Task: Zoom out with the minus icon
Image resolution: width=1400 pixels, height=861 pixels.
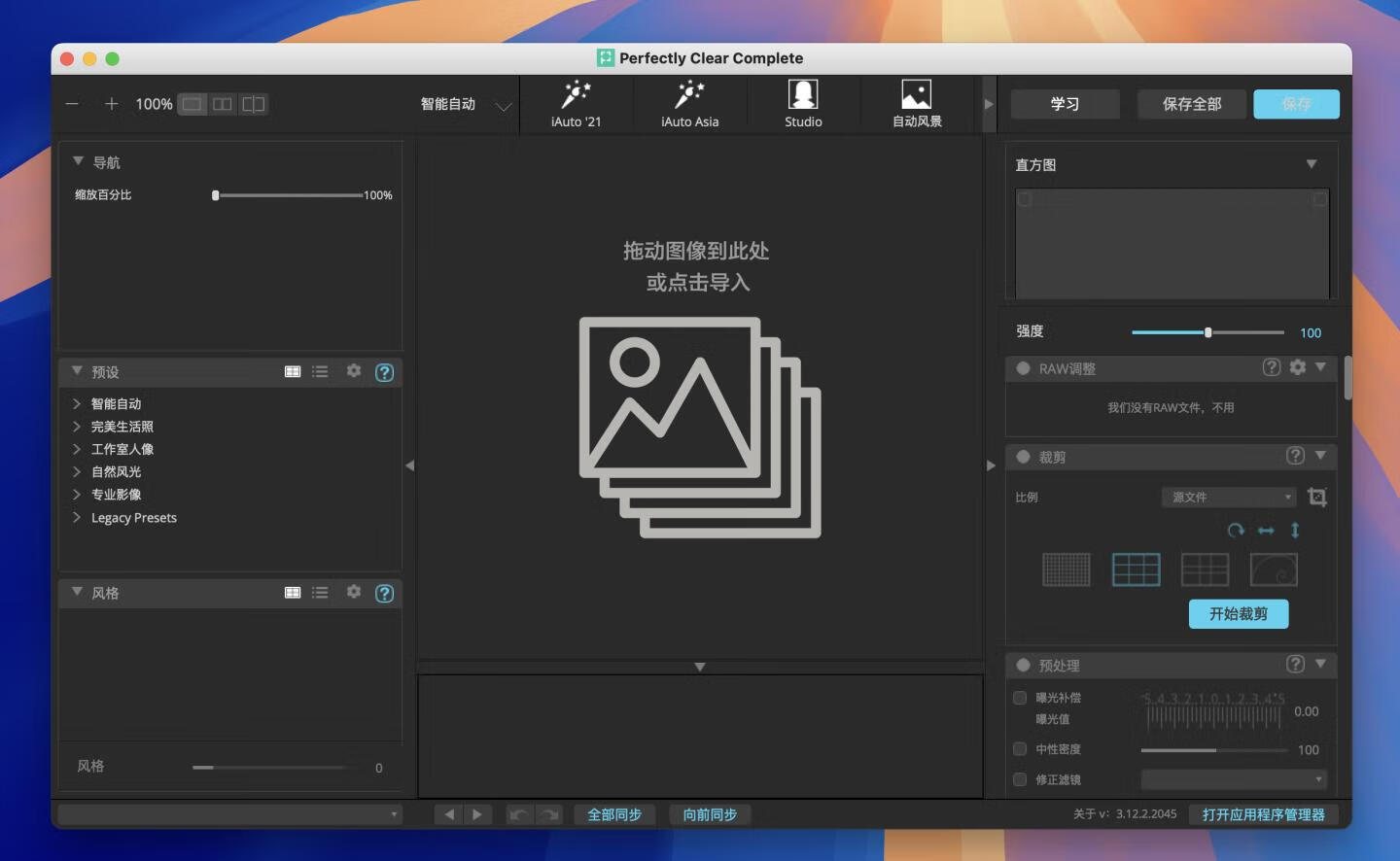Action: coord(72,104)
